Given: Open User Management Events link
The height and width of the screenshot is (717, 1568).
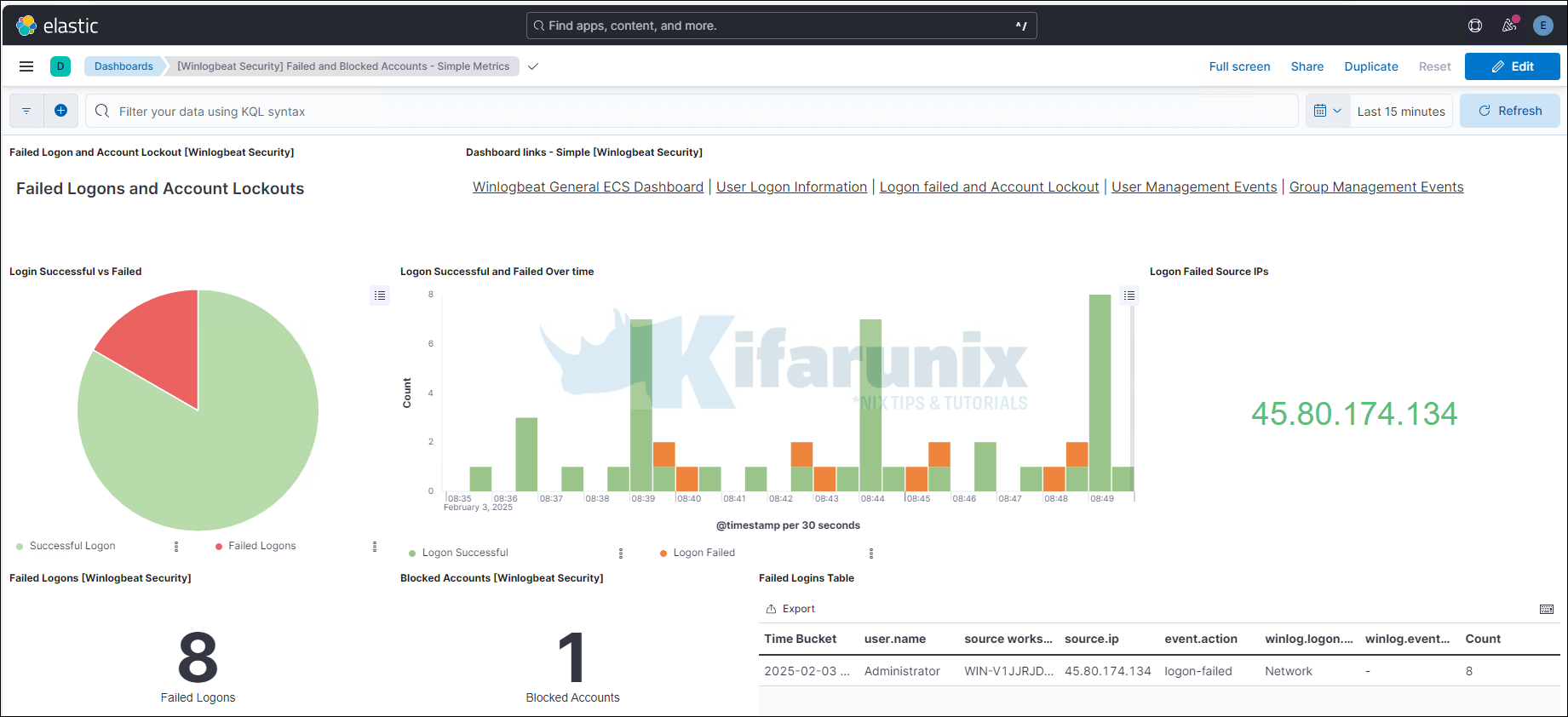Looking at the screenshot, I should [x=1194, y=187].
